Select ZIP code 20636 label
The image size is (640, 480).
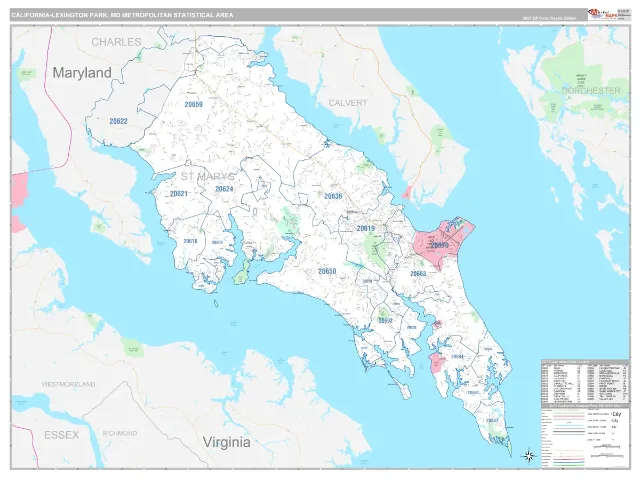333,196
